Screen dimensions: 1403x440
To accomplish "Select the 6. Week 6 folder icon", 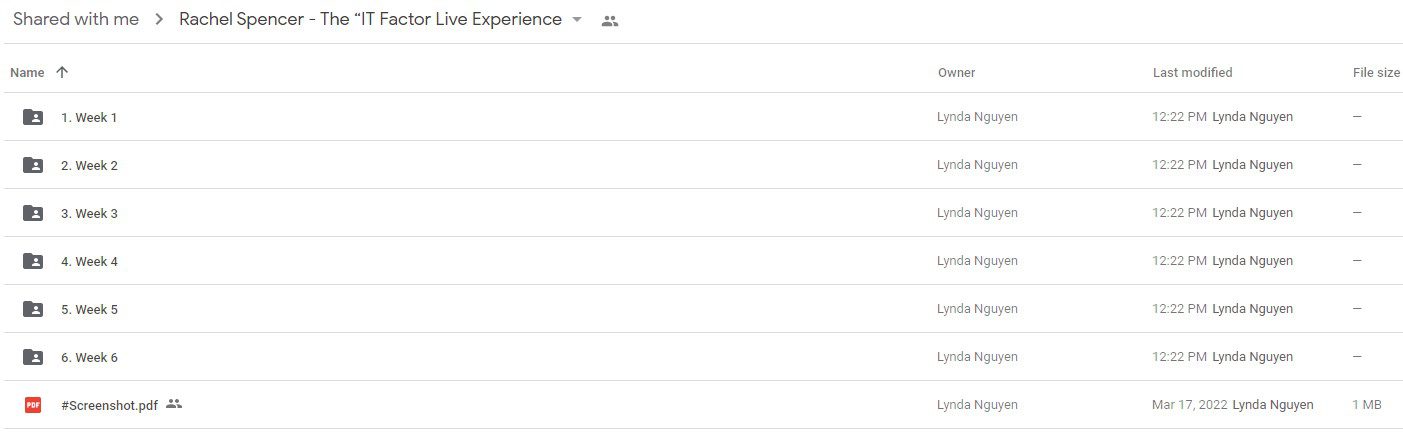I will (x=33, y=357).
